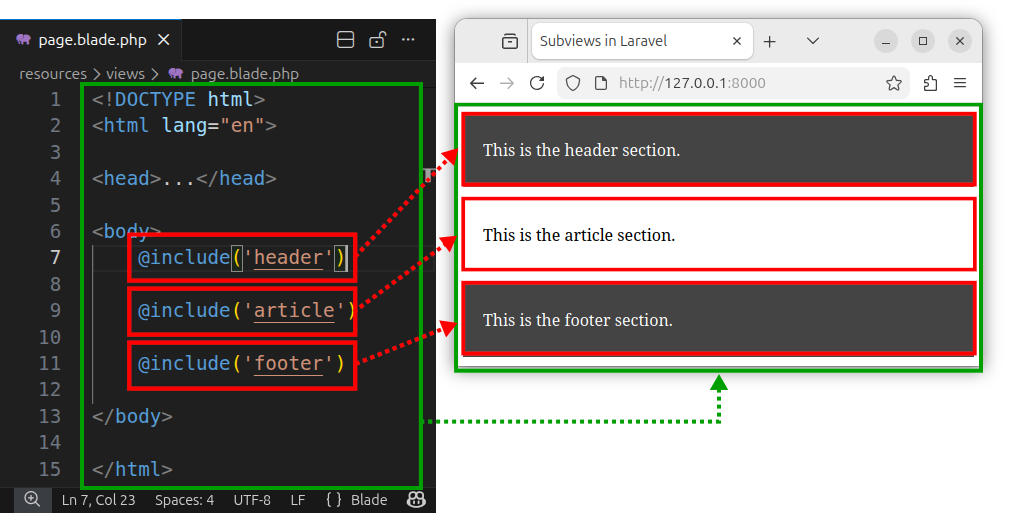Click the page.blade.php breadcrumb item
1011x513 pixels.
(x=244, y=74)
